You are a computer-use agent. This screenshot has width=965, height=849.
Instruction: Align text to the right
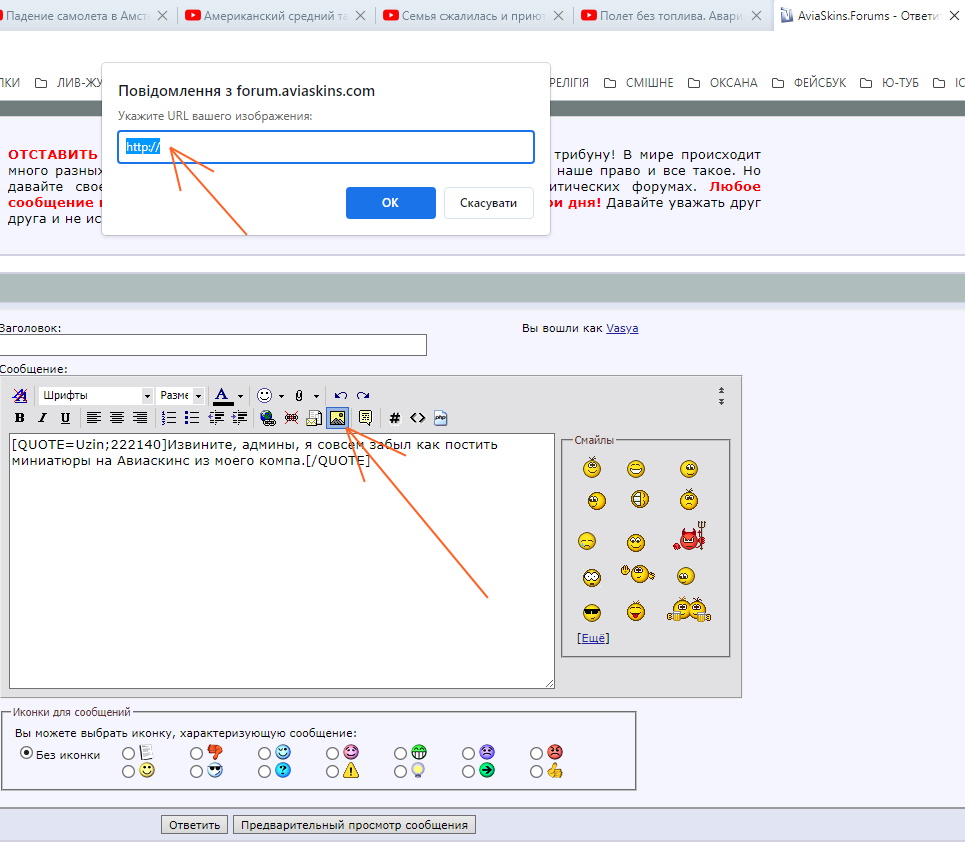pos(140,418)
